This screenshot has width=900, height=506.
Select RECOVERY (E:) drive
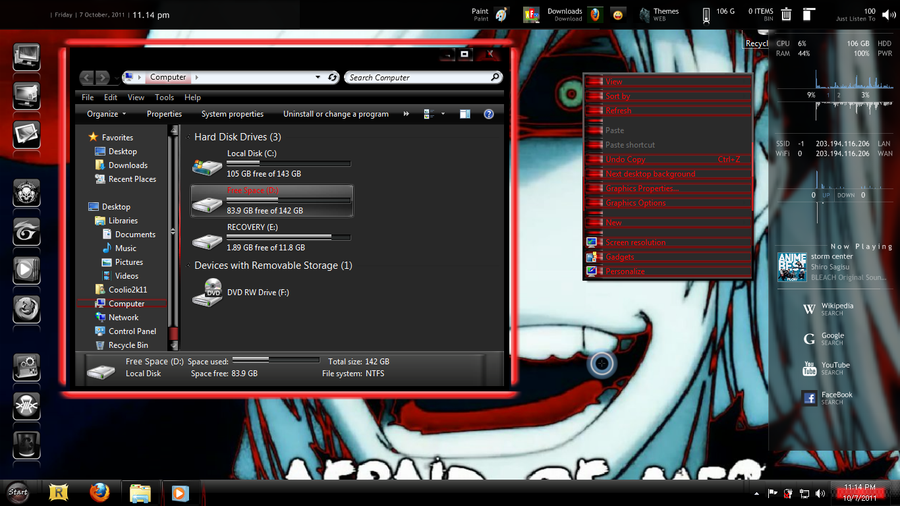[x=271, y=238]
